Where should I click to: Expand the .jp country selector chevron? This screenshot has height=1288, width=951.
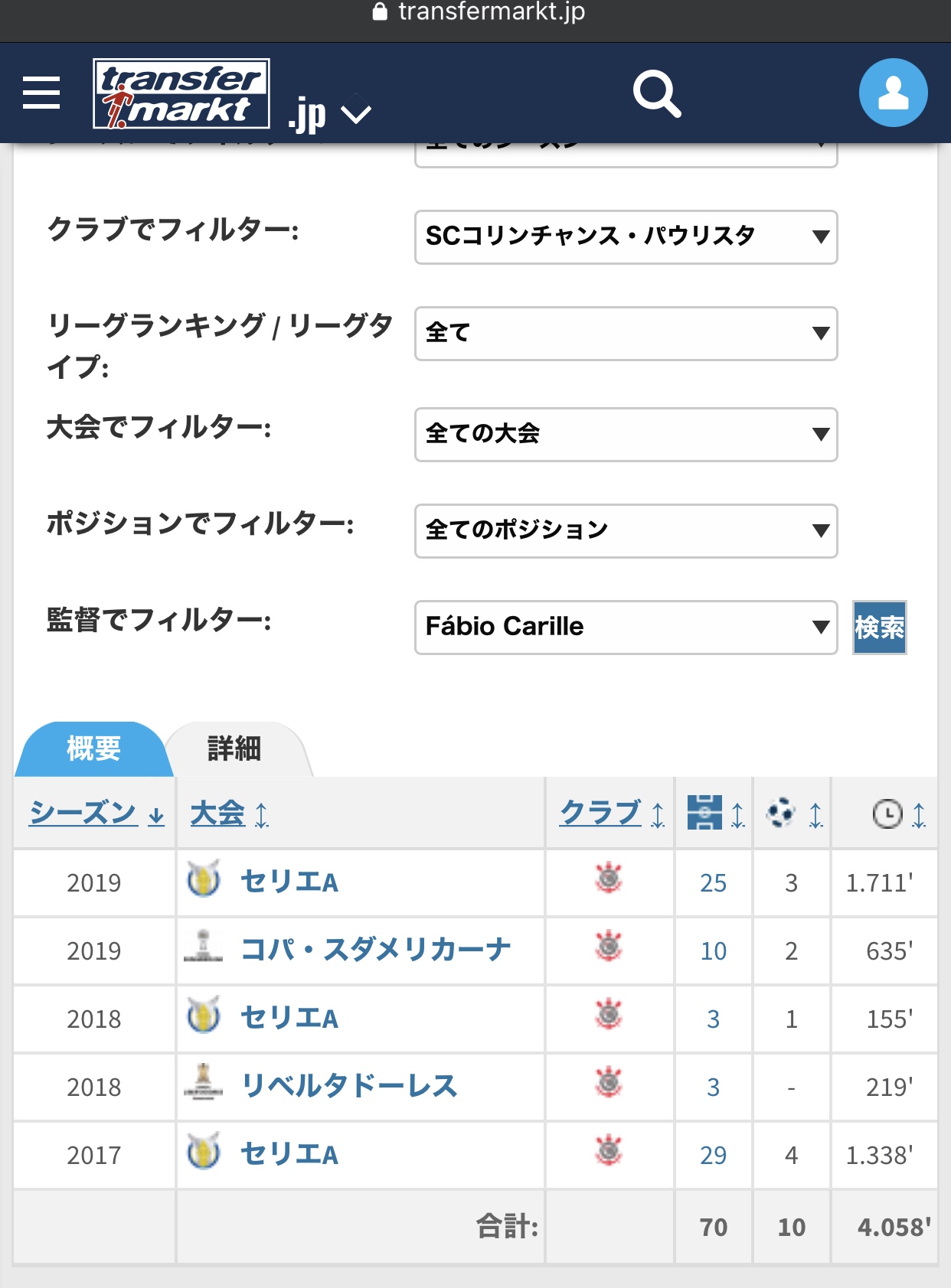(355, 115)
